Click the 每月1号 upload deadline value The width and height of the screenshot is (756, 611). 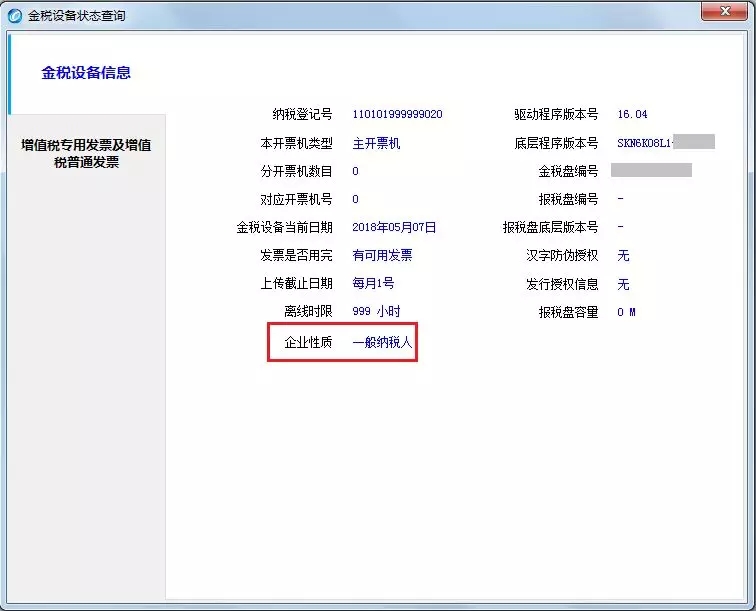click(x=373, y=283)
